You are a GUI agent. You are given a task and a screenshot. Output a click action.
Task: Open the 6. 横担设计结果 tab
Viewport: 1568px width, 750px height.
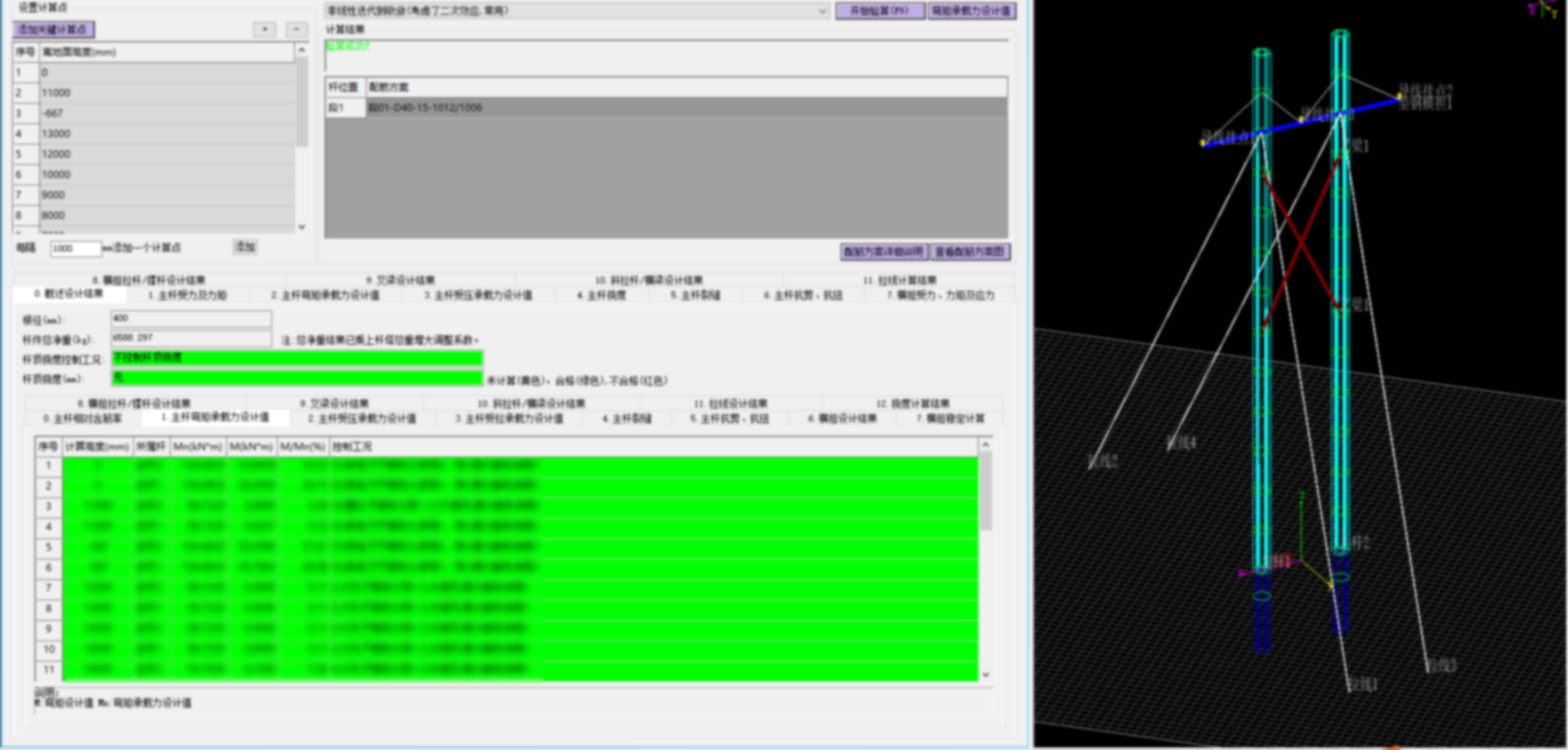[842, 418]
